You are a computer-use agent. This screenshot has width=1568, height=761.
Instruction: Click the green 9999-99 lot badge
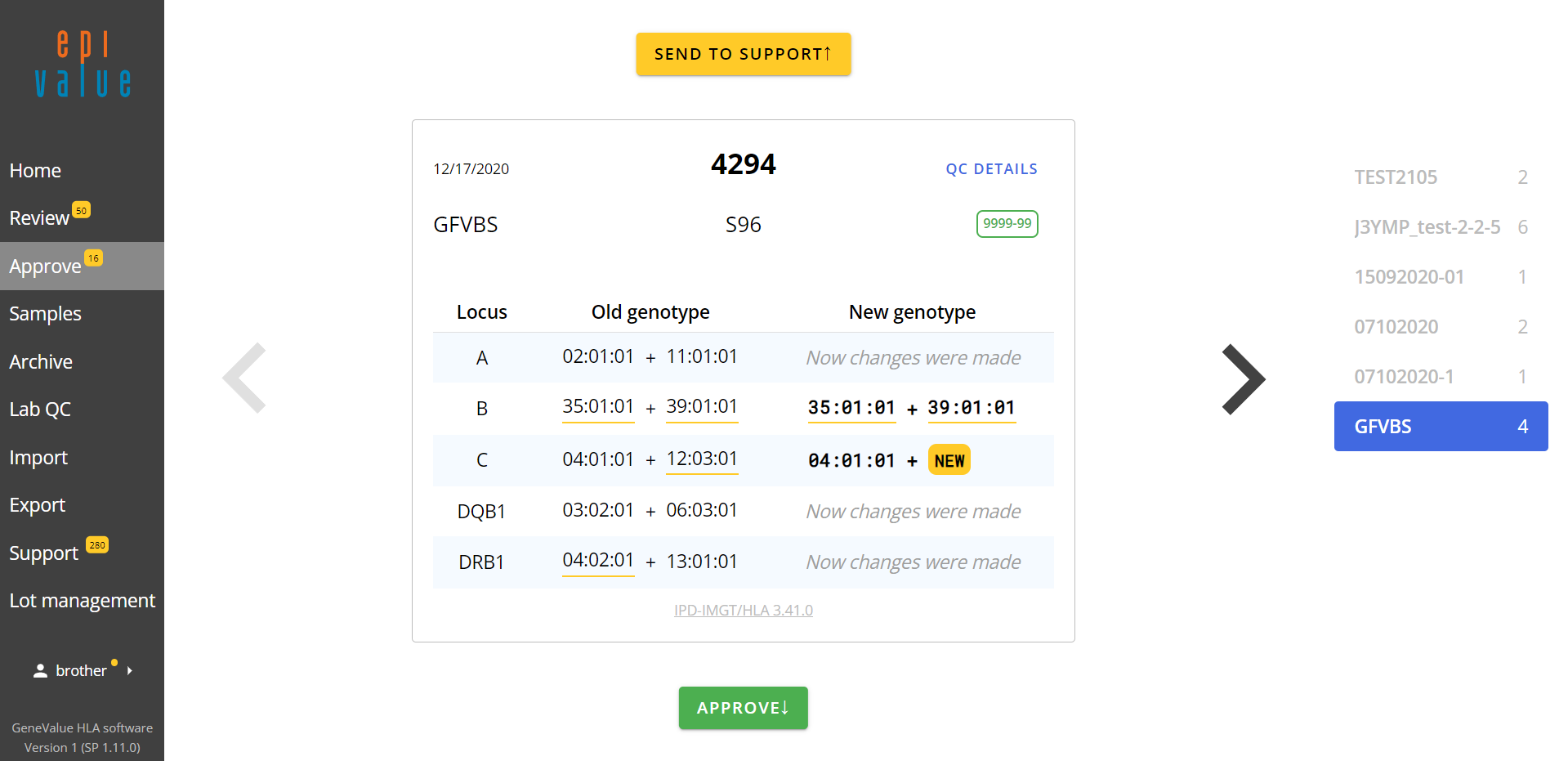tap(1007, 224)
